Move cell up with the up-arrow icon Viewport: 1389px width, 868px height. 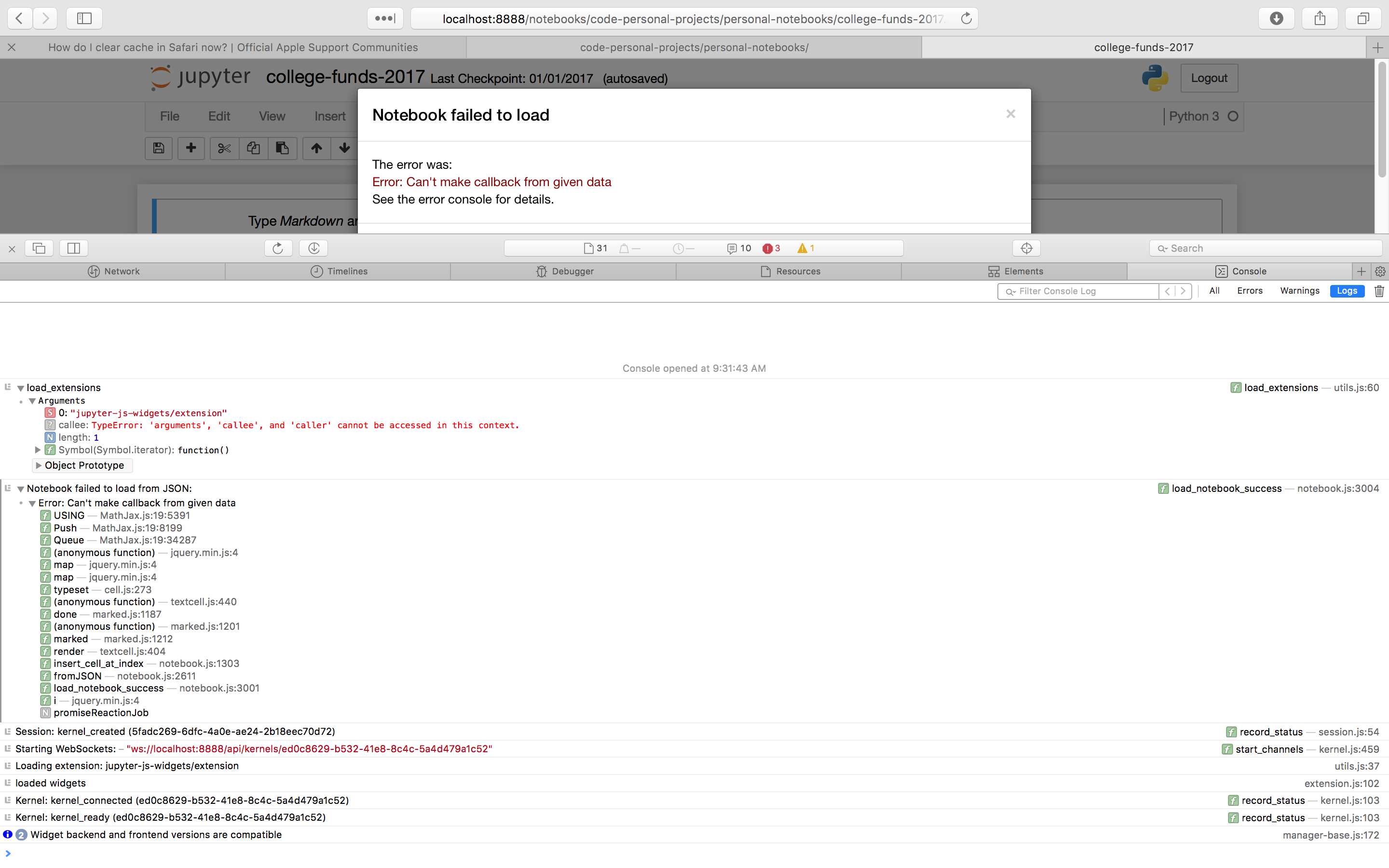click(316, 148)
